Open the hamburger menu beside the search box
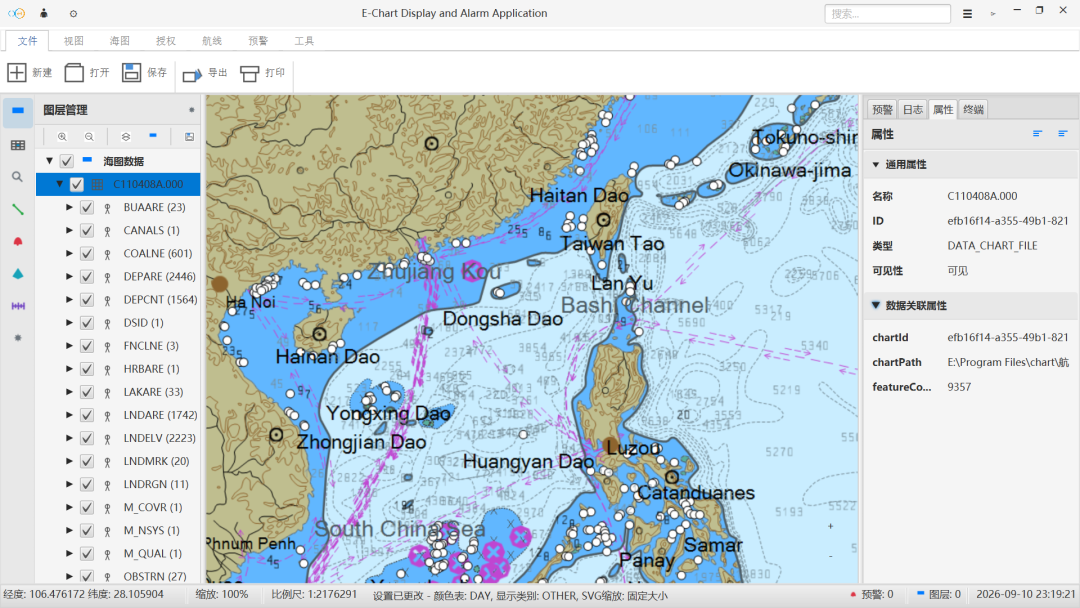 [968, 14]
